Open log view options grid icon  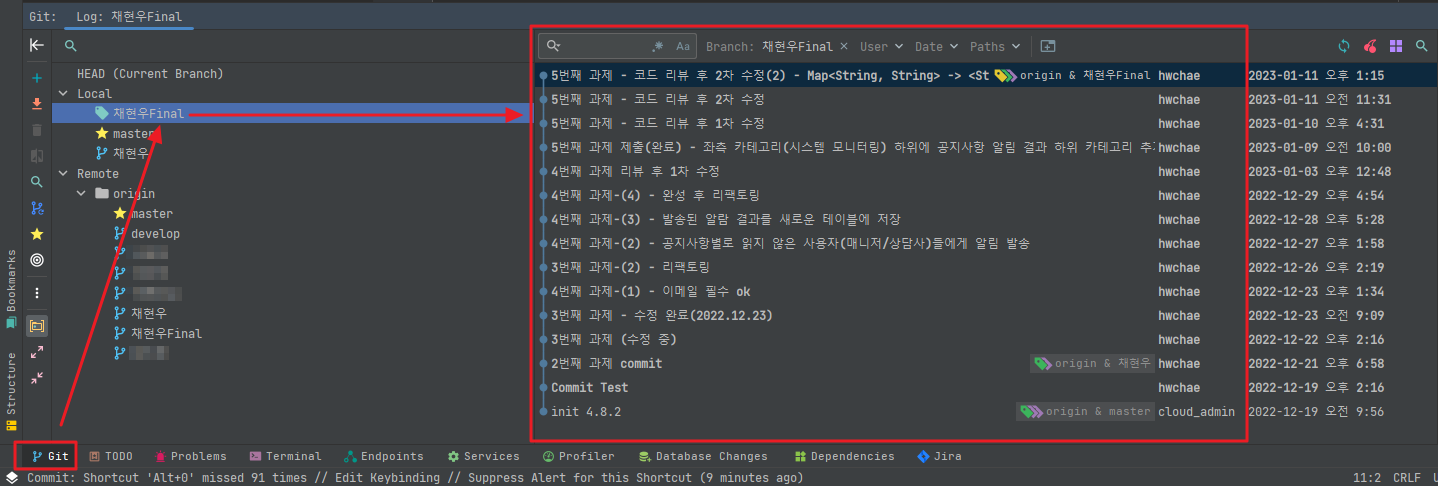point(1396,46)
